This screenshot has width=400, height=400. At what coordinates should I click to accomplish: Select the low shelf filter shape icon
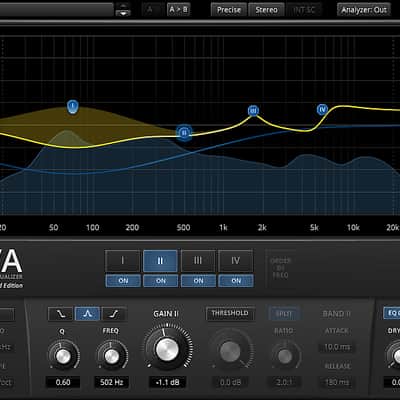(x=60, y=314)
